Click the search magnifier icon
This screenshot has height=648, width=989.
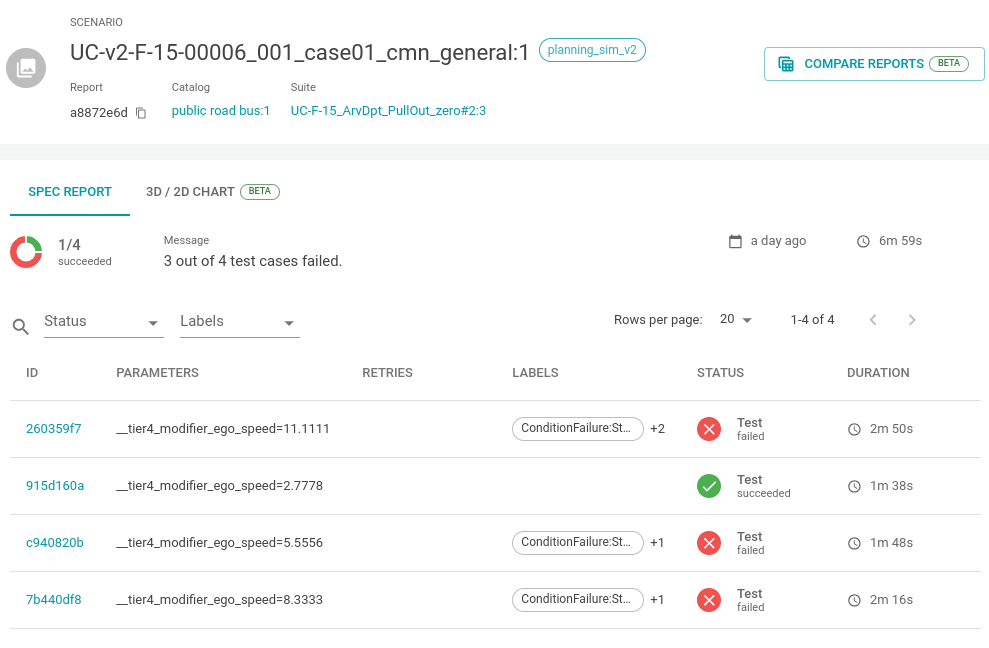21,326
